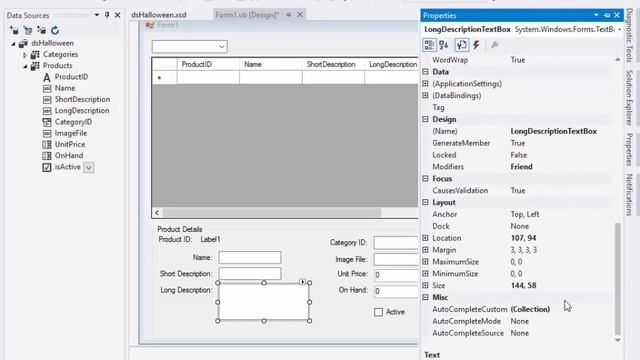Expand (ApplicationSettings) property
The width and height of the screenshot is (640, 360).
pos(425,83)
